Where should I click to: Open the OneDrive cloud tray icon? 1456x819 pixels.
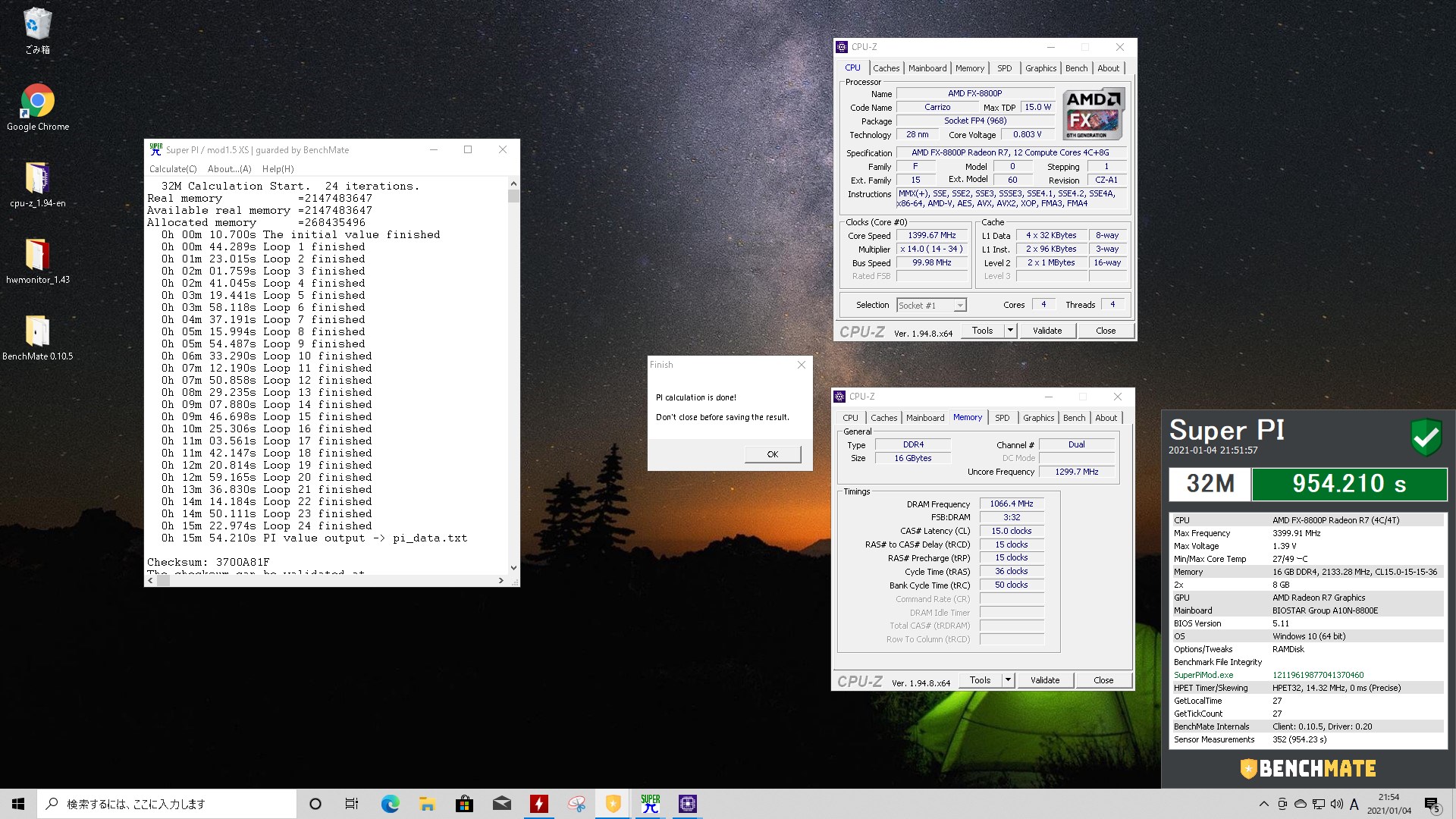point(1300,804)
